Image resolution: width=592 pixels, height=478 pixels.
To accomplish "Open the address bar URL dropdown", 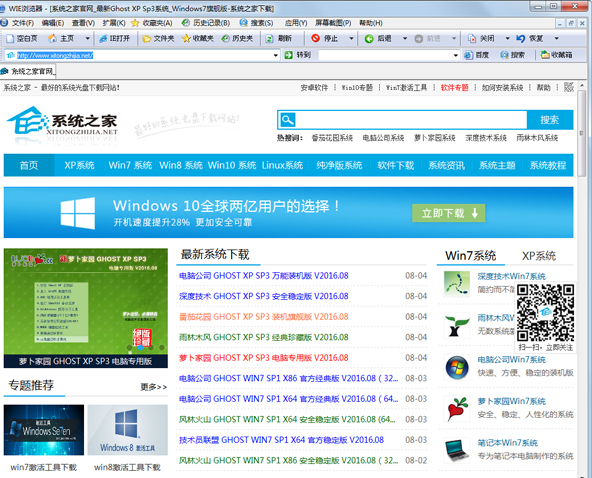I will [276, 56].
